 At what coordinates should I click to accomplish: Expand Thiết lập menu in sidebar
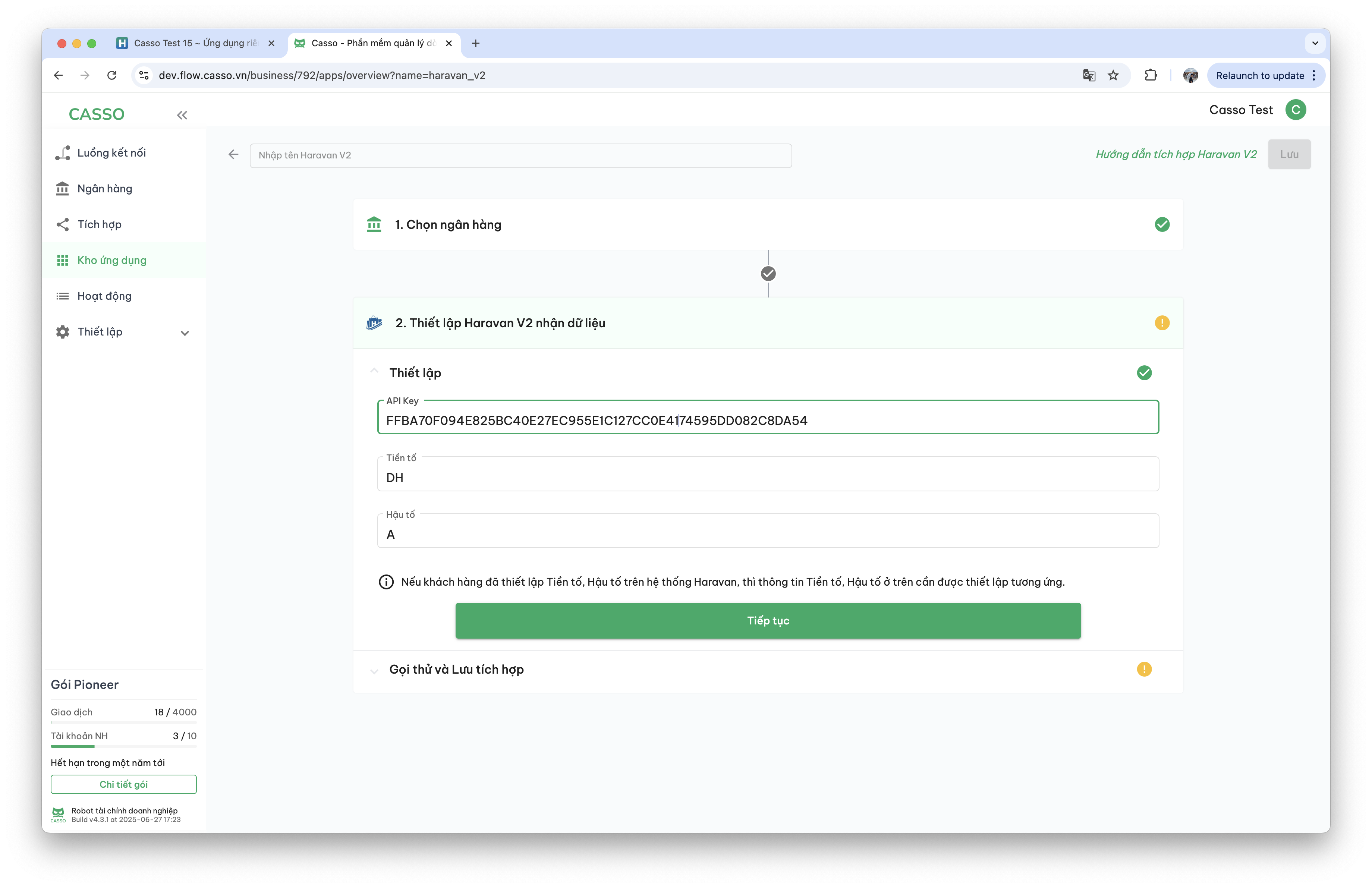(x=185, y=333)
